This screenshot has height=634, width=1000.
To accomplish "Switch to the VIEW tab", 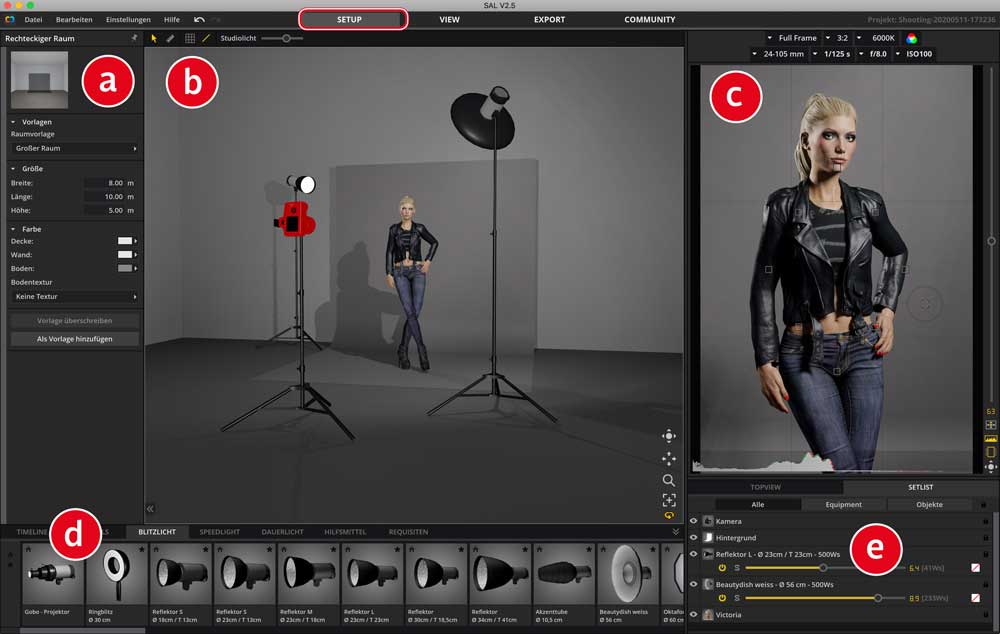I will (x=450, y=20).
